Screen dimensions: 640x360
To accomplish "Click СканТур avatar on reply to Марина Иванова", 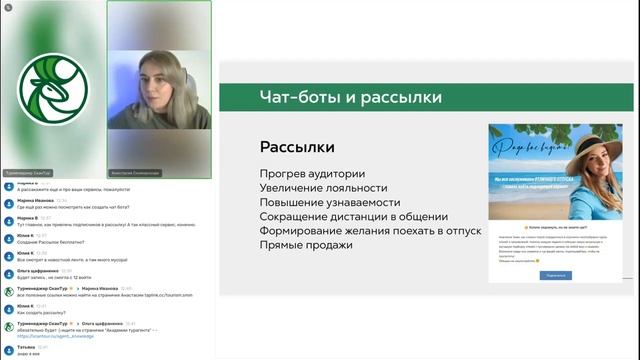I will point(9,291).
